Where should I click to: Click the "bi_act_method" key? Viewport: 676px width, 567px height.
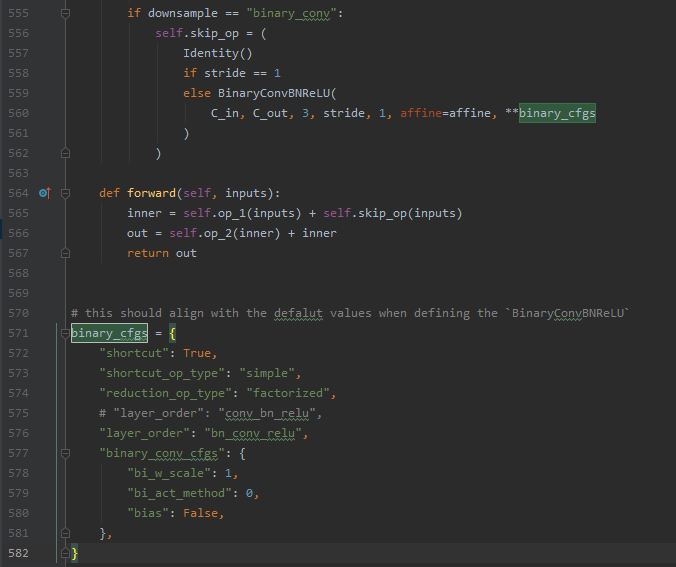(179, 493)
